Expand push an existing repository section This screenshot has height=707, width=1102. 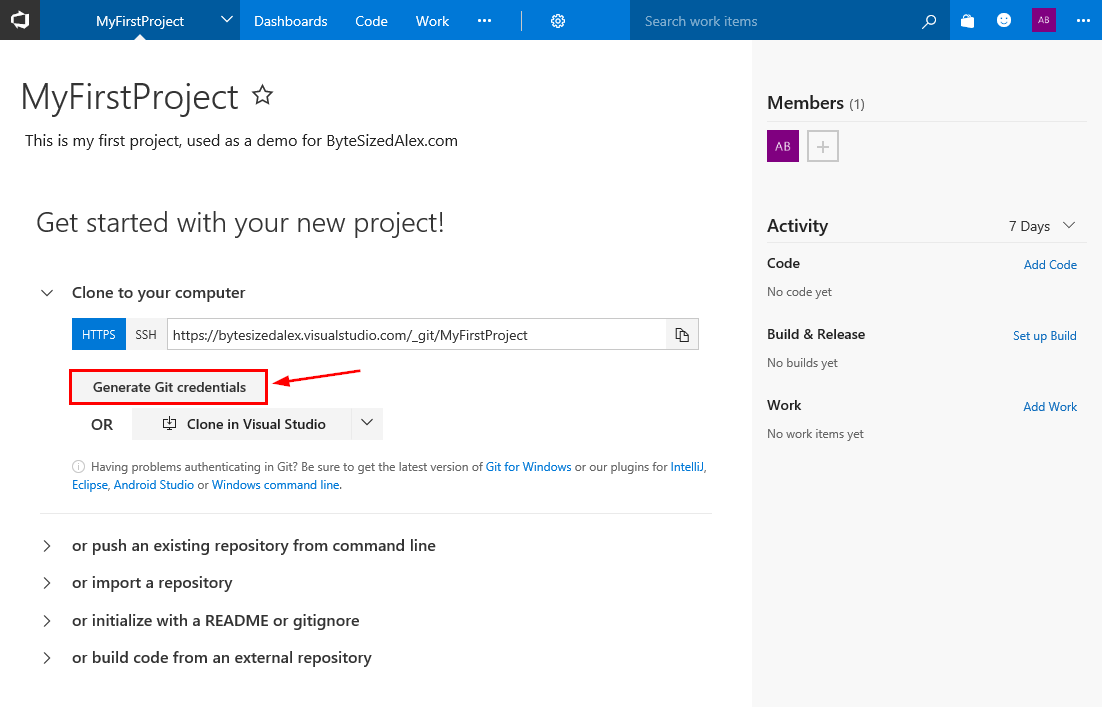coord(47,546)
